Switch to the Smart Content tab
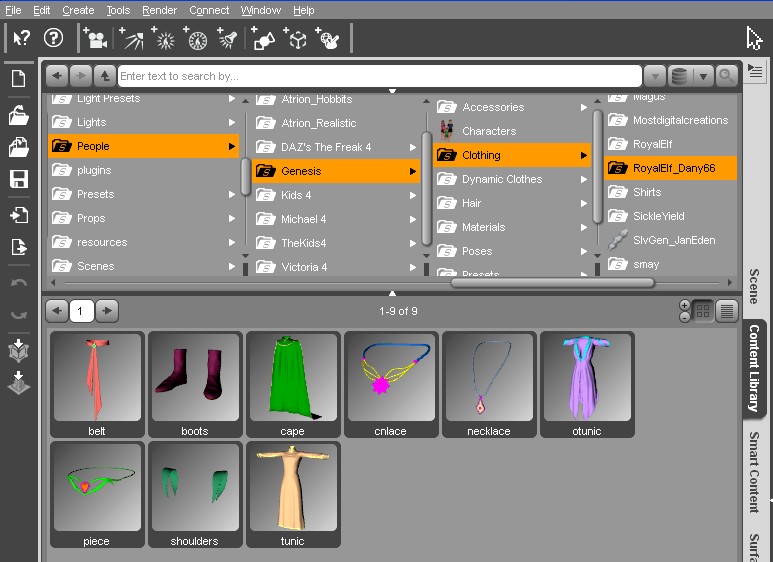 pos(754,472)
